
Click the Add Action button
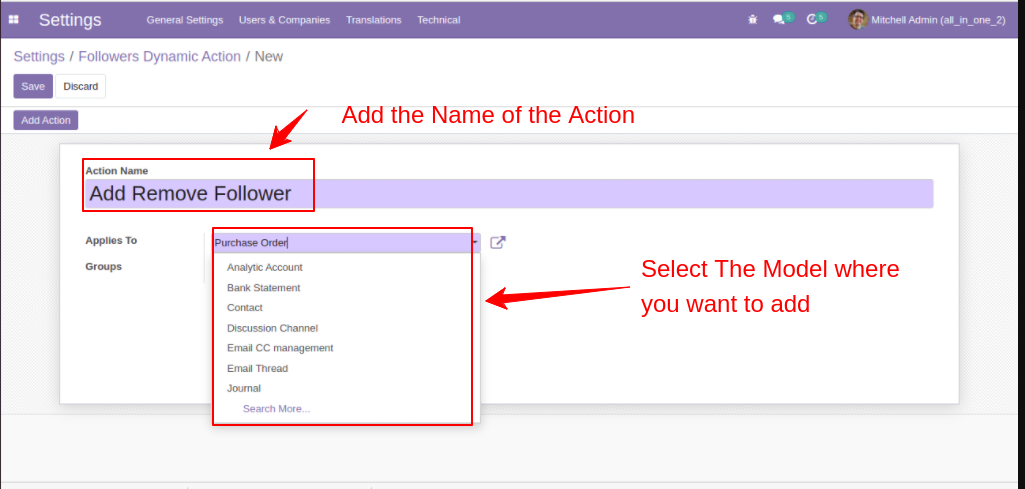point(46,120)
